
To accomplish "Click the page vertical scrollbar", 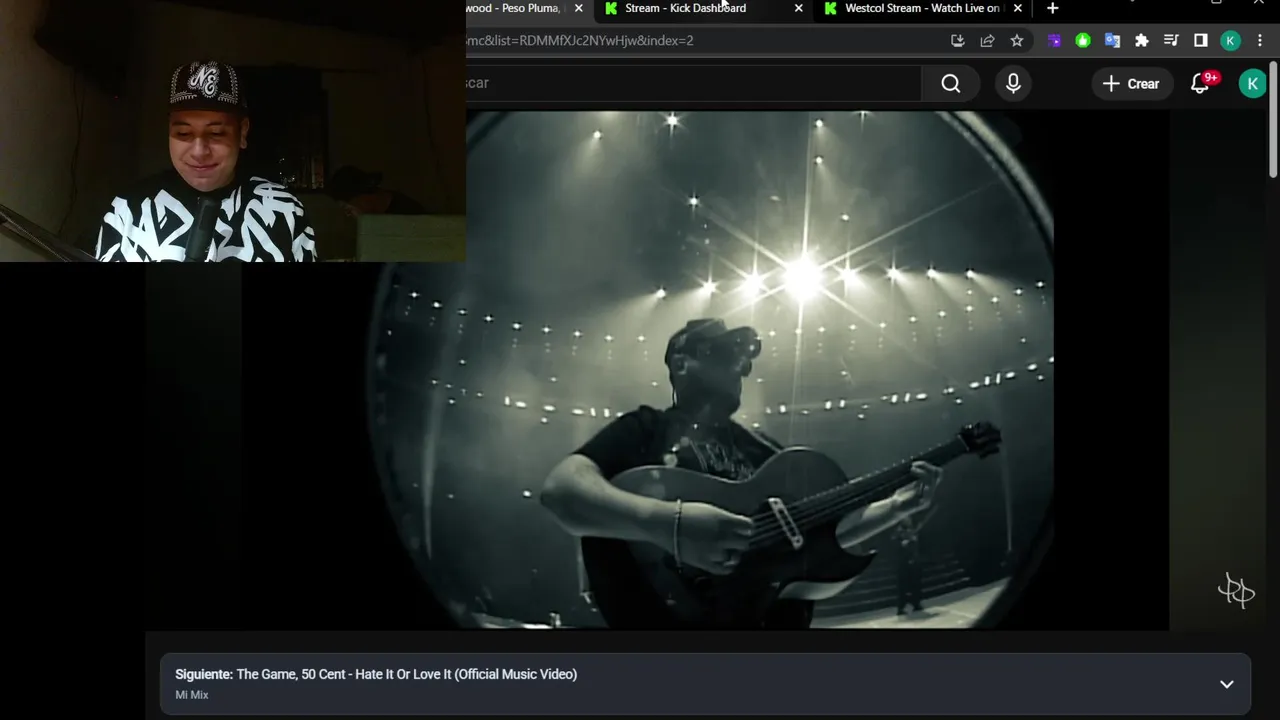I will (x=1273, y=120).
